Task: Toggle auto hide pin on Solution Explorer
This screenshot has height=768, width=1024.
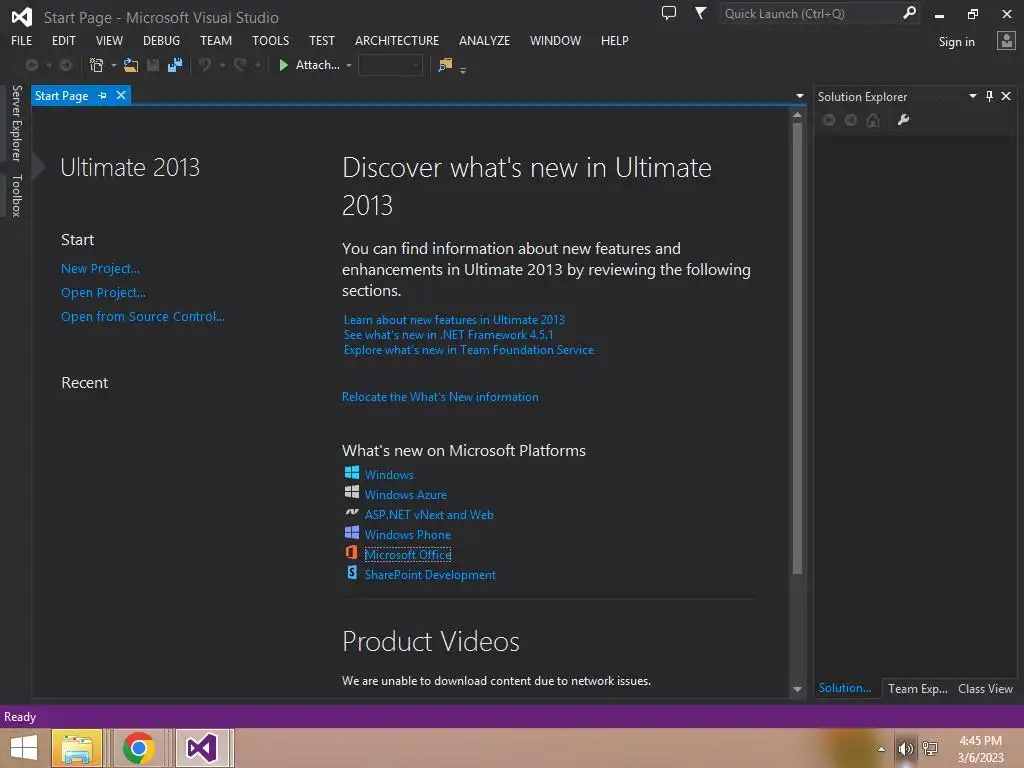Action: pyautogui.click(x=989, y=96)
